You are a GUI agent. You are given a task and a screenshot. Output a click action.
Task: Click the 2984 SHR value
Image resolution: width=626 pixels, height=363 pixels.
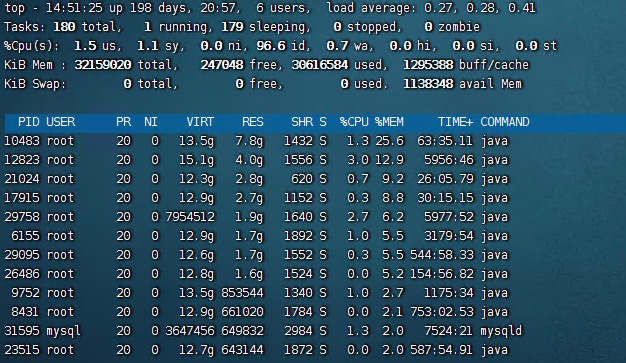pyautogui.click(x=299, y=331)
